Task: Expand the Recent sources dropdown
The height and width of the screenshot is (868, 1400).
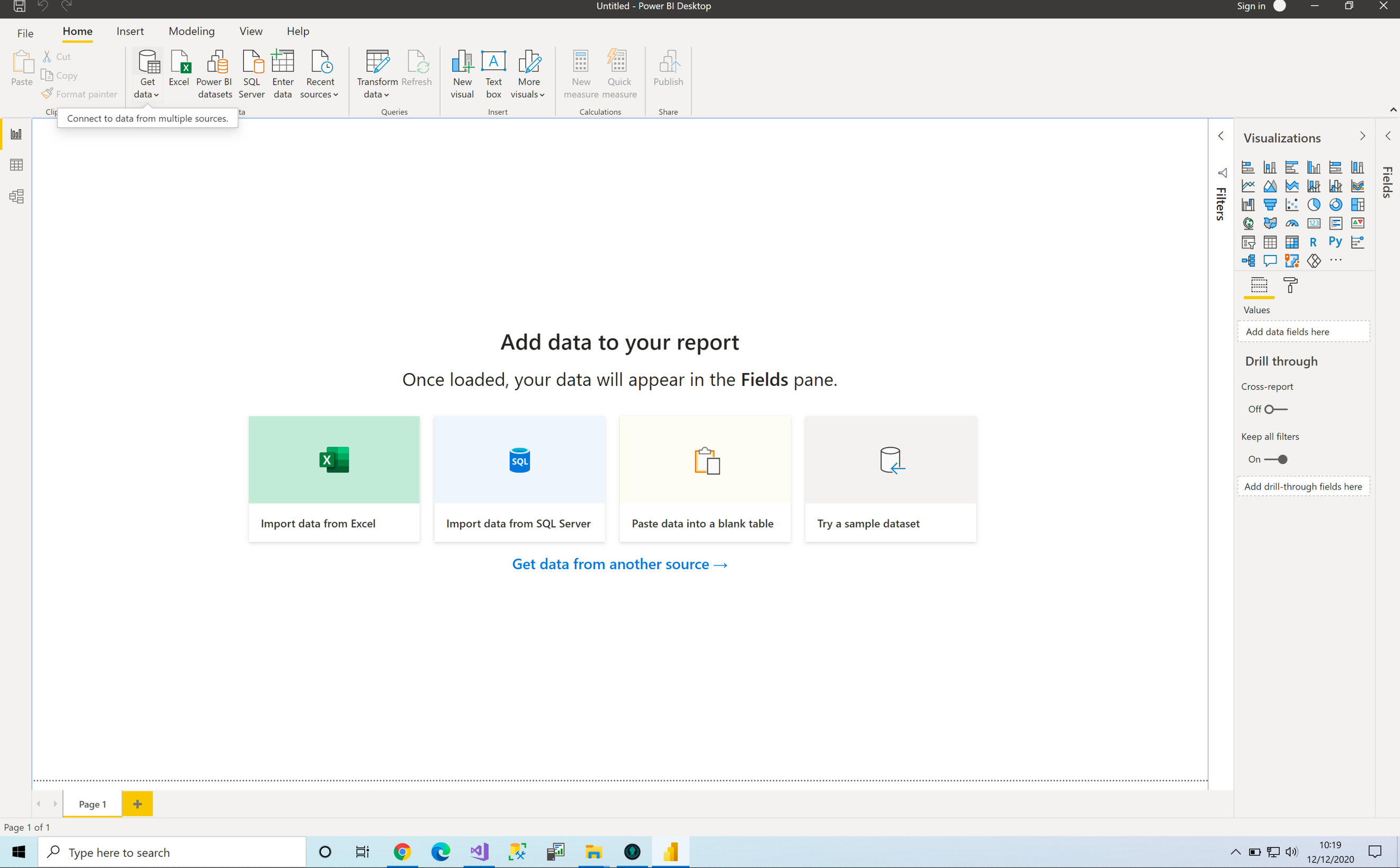Action: click(320, 75)
